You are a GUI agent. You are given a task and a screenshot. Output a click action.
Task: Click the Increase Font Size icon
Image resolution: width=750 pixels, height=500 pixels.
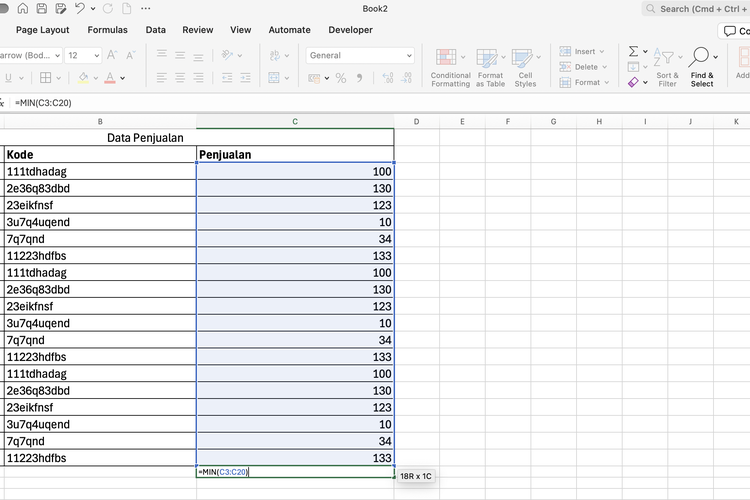tap(113, 56)
